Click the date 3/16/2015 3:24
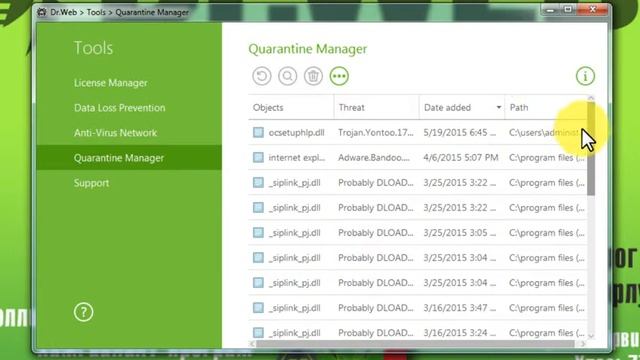The image size is (640, 360). 460,333
